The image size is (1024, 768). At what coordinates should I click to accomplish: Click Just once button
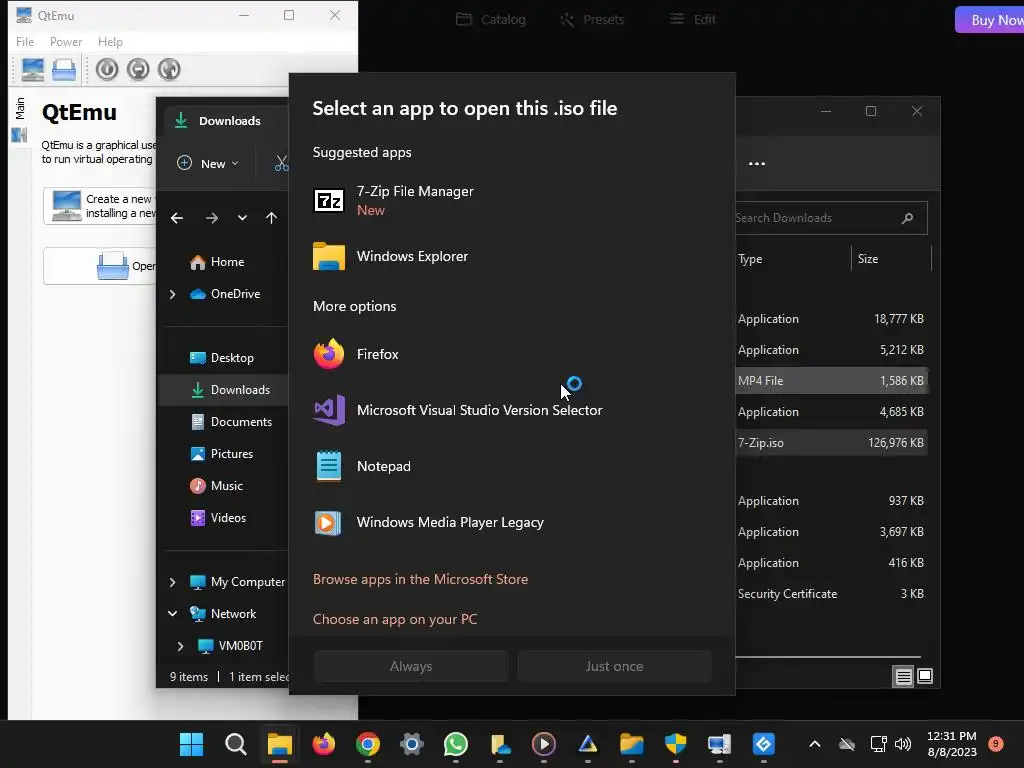click(614, 666)
